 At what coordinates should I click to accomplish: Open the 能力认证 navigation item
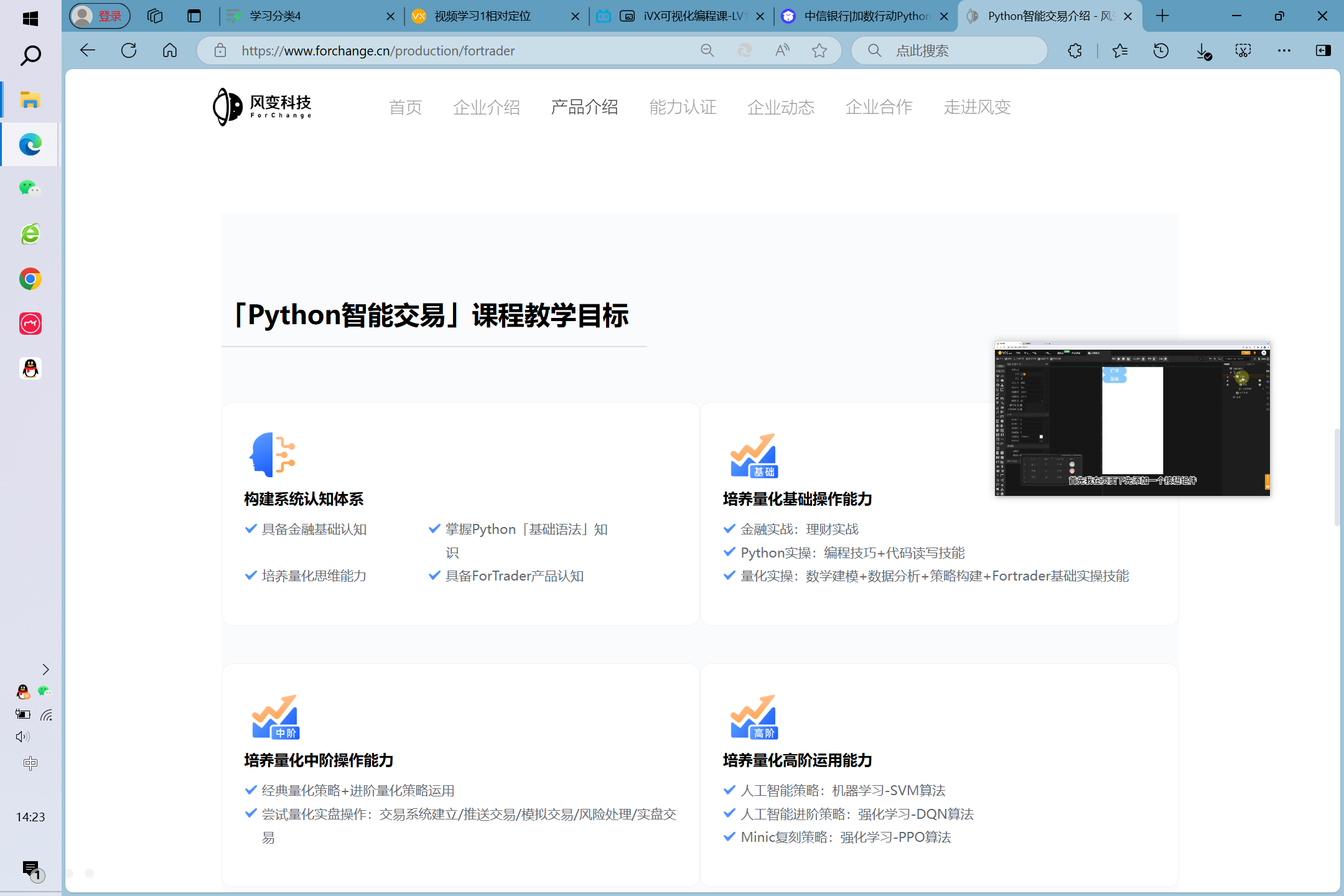[683, 107]
